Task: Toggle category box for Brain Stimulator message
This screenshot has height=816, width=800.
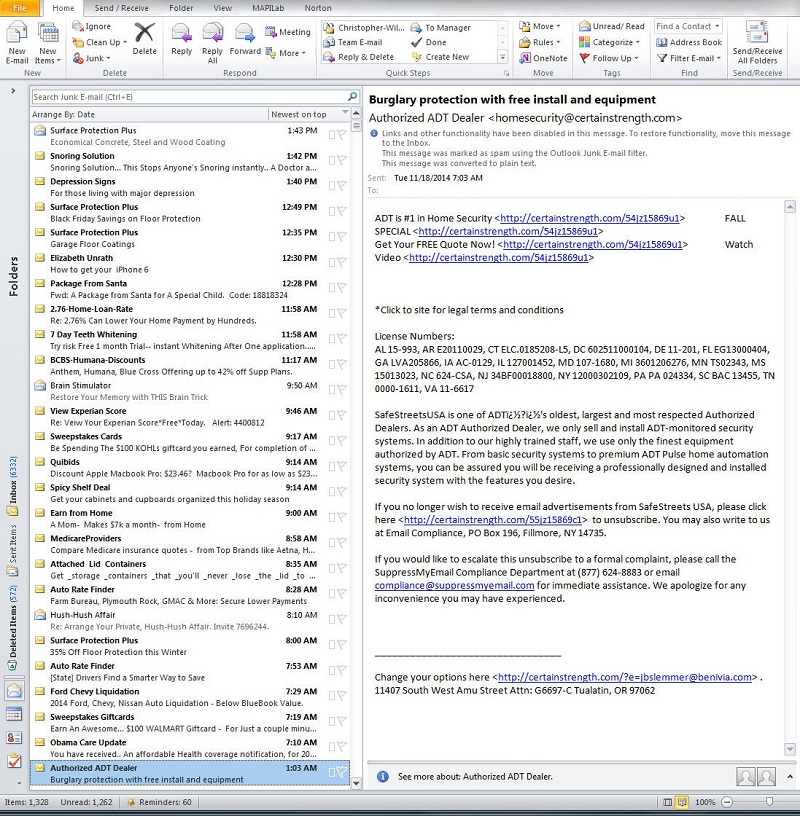Action: (x=332, y=390)
